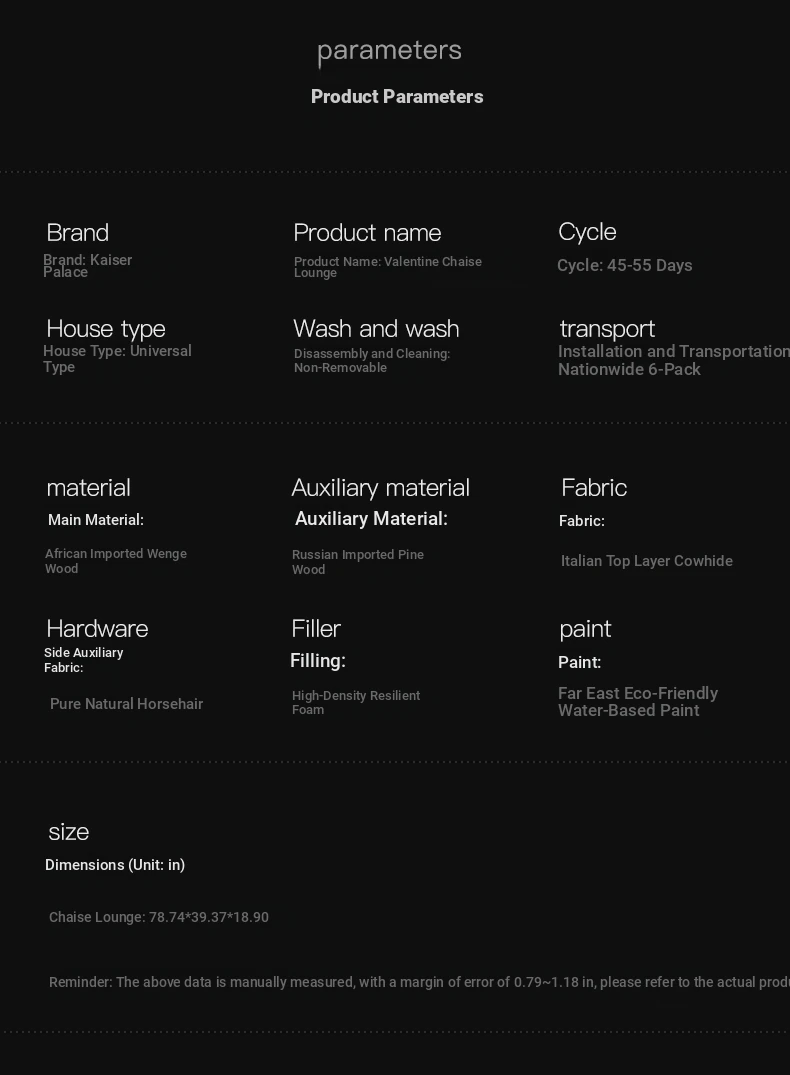This screenshot has height=1075, width=790.
Task: Click 'African Imported Wenge Wood' text
Action: (115, 560)
